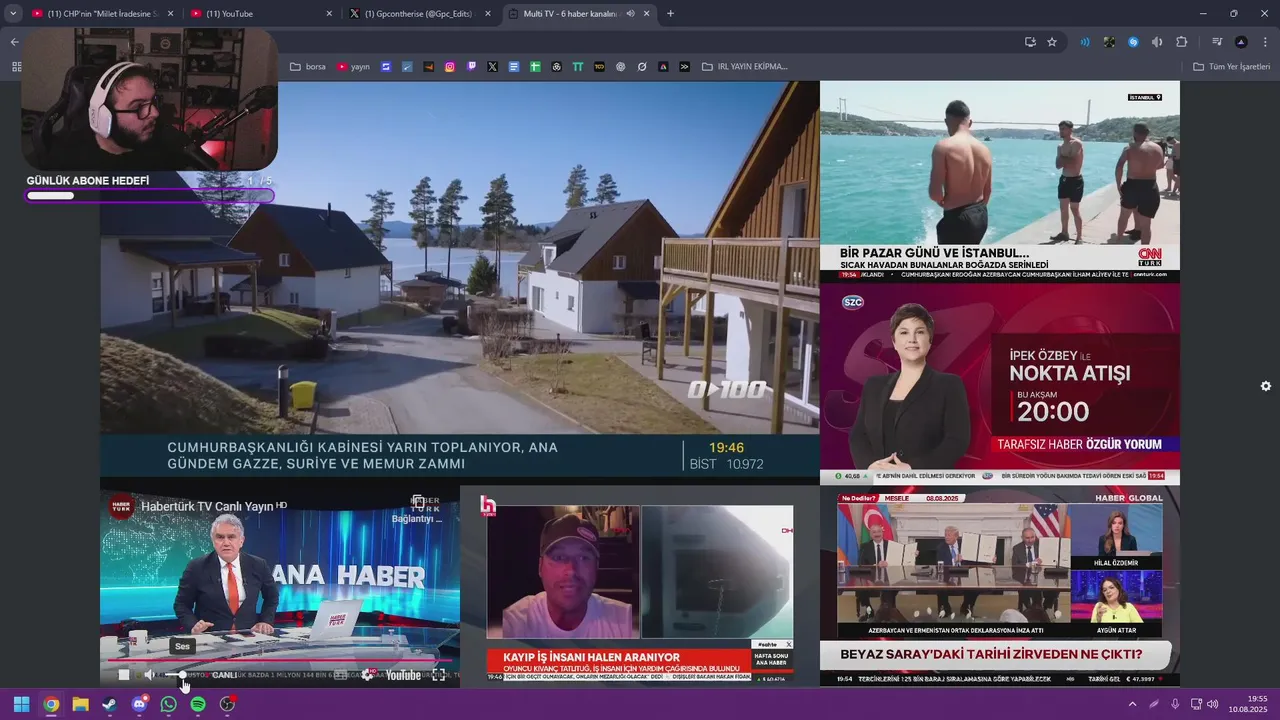Open the red YouTube 'yayın' bookmark
The image size is (1280, 720).
353,67
